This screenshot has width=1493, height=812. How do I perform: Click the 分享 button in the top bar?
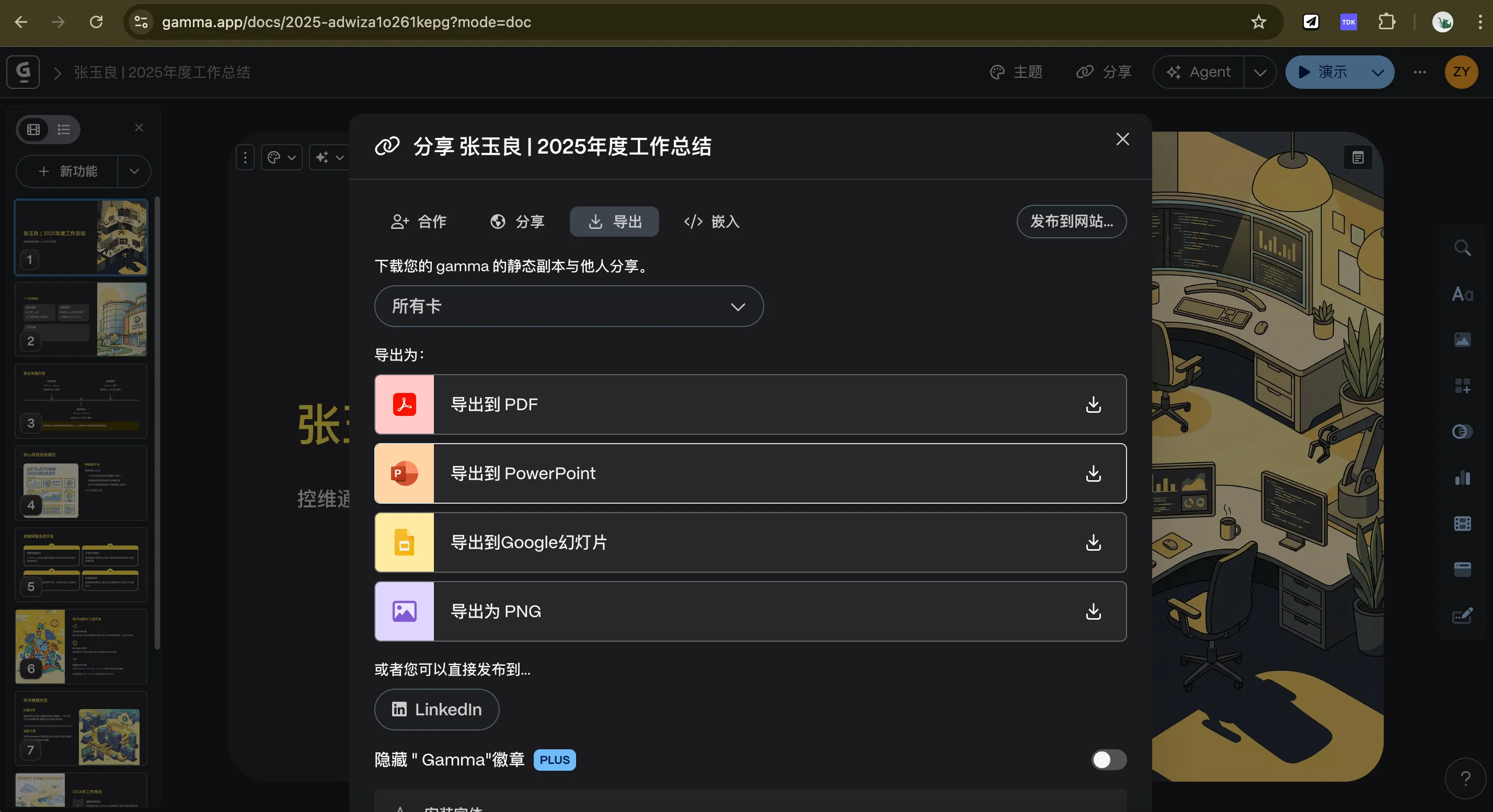(1104, 72)
